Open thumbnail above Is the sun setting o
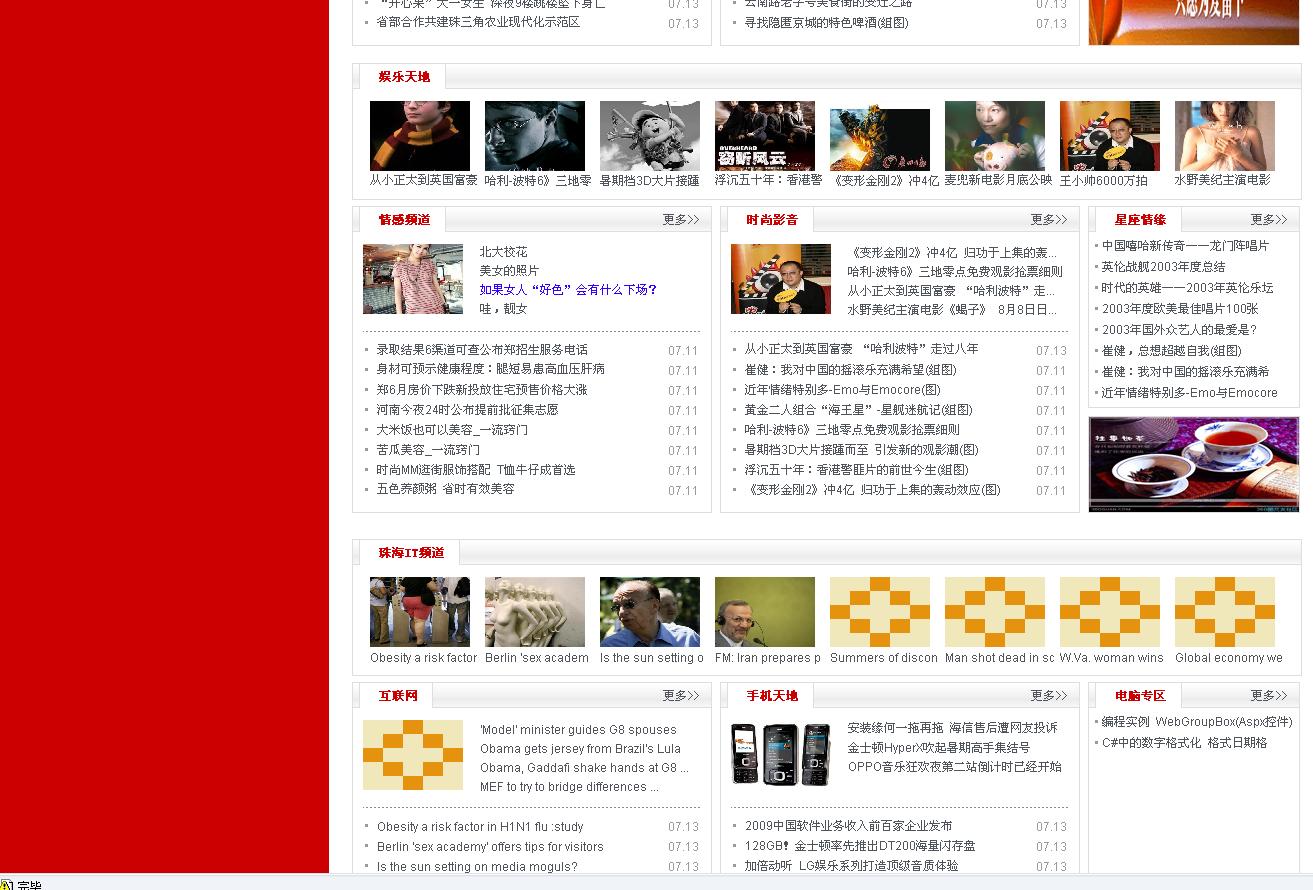Image resolution: width=1313 pixels, height=890 pixels. [650, 612]
